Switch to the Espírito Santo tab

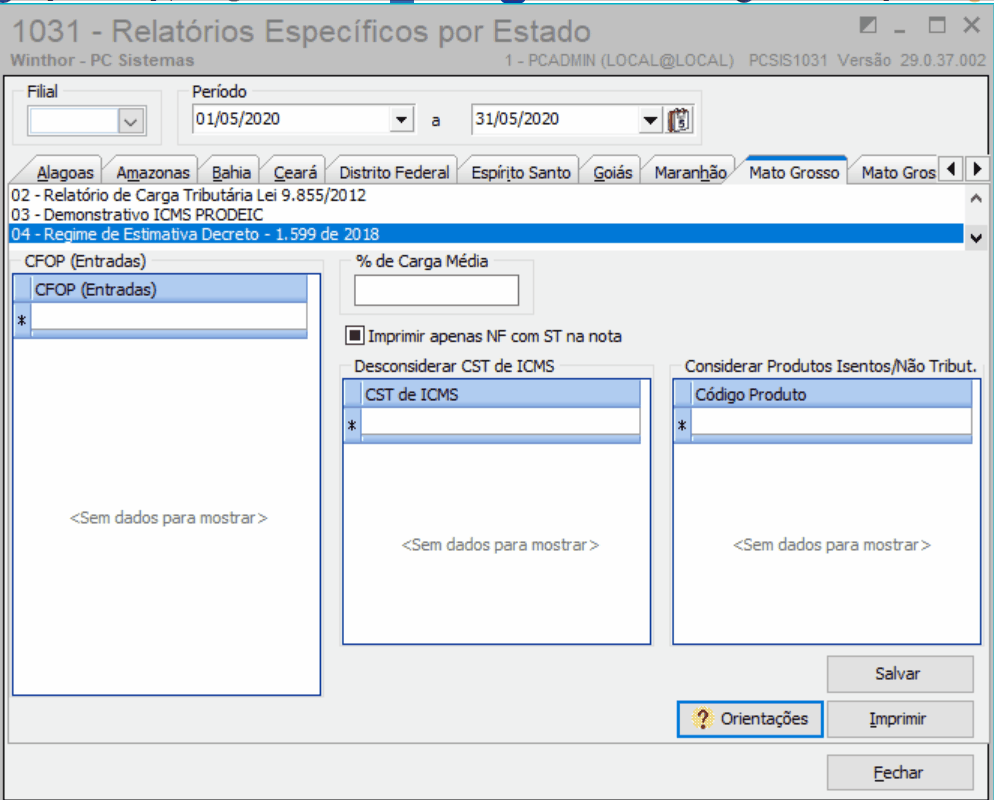pos(520,172)
